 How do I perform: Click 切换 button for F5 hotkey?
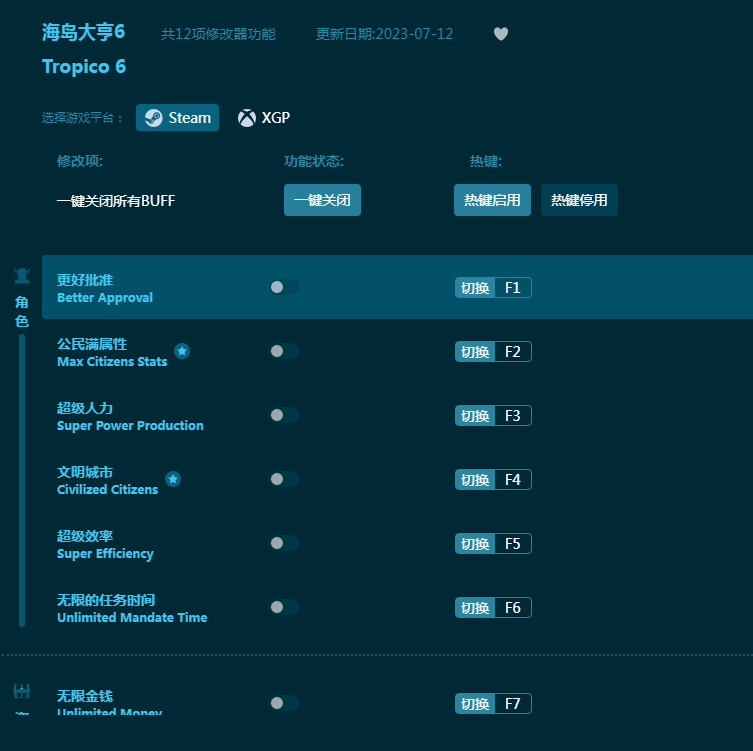pos(475,544)
